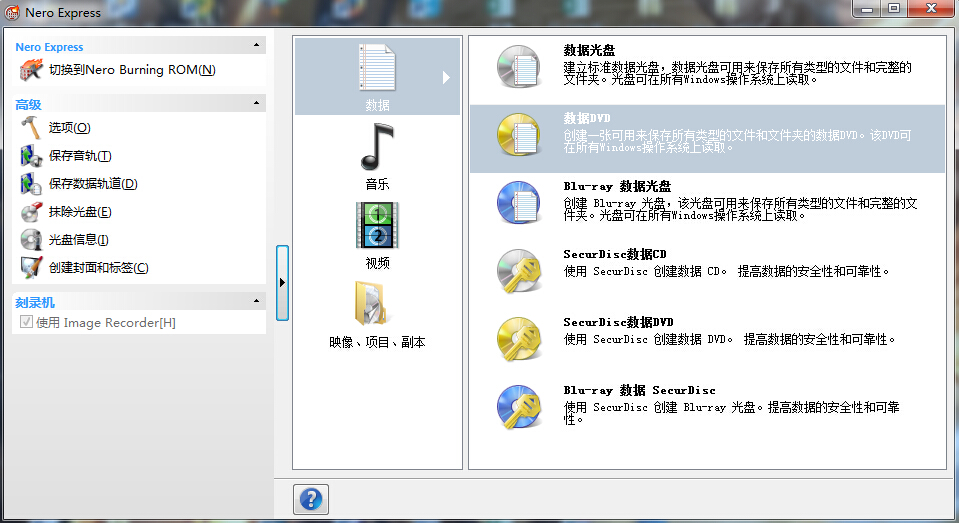Screen dimensions: 959x523
Task: Select the 数据光盘 title text
Action: (x=590, y=50)
